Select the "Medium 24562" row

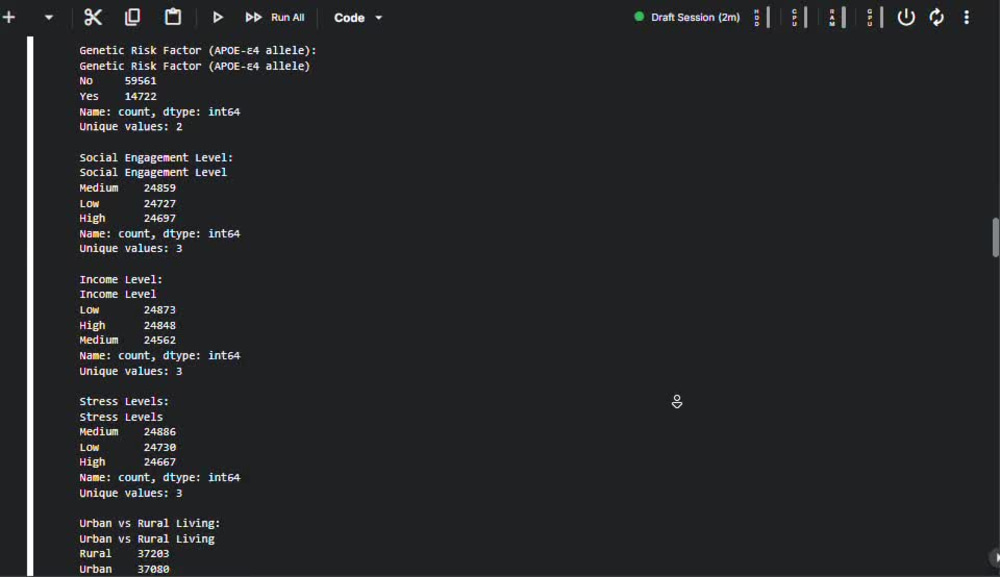pyautogui.click(x=128, y=340)
